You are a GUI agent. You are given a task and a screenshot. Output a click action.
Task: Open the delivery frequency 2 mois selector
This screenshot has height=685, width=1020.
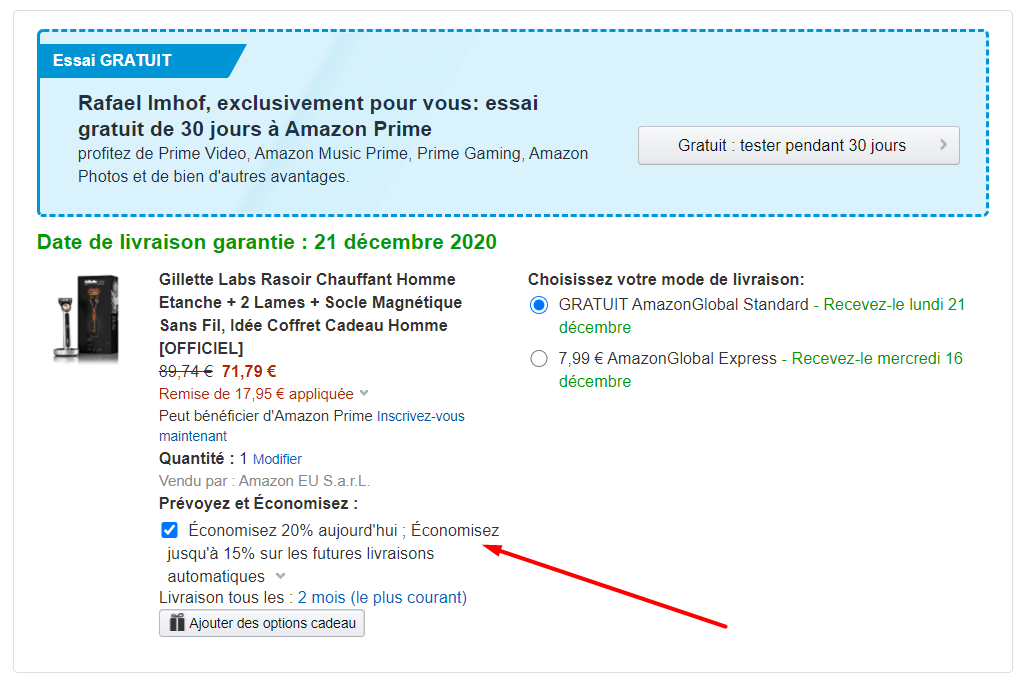pyautogui.click(x=382, y=598)
